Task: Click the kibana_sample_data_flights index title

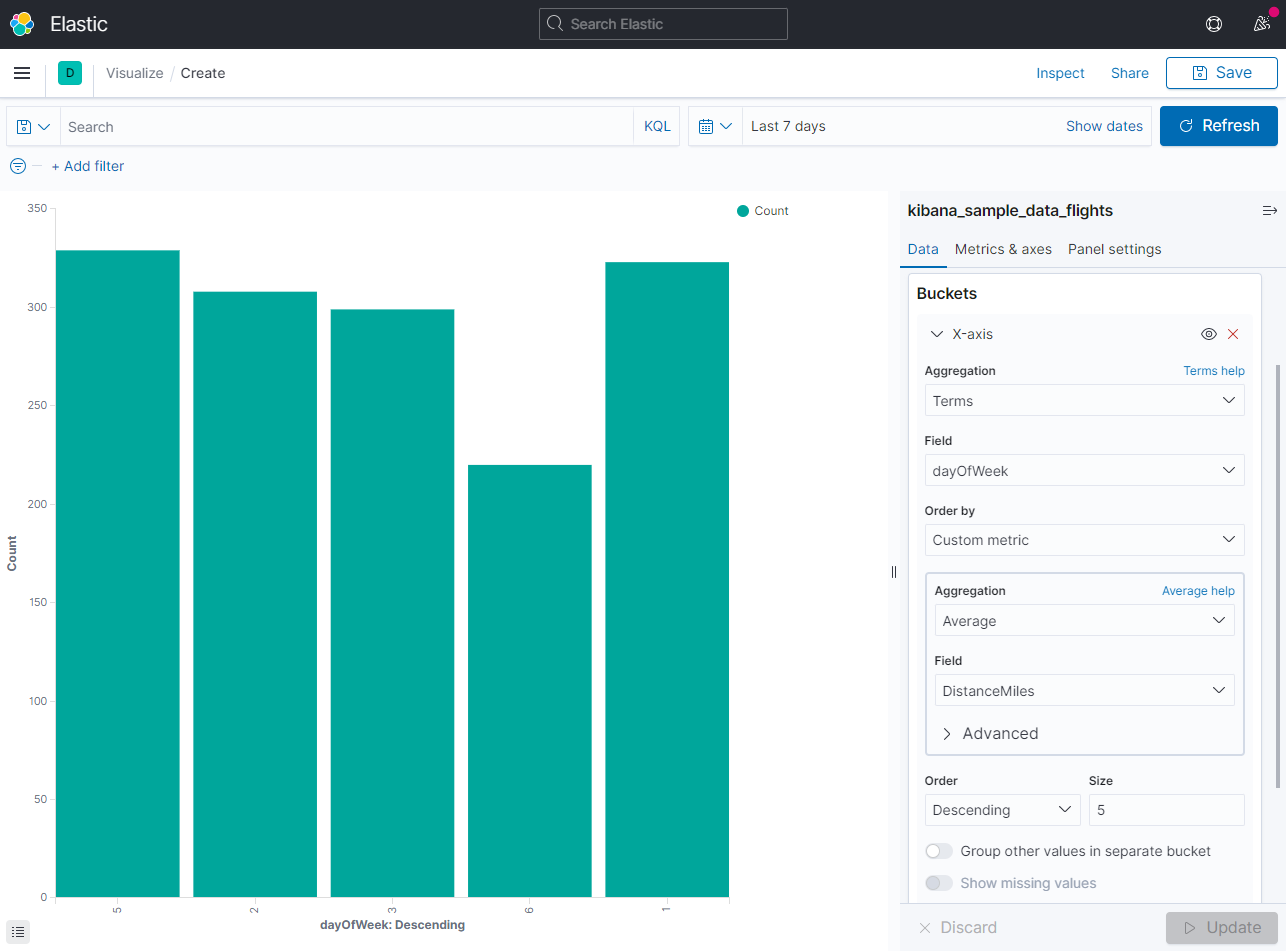Action: tap(1010, 210)
